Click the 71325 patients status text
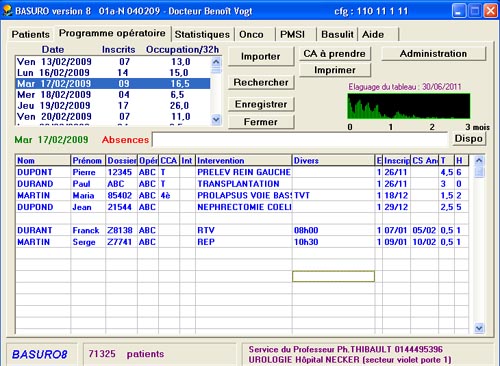 coord(126,354)
